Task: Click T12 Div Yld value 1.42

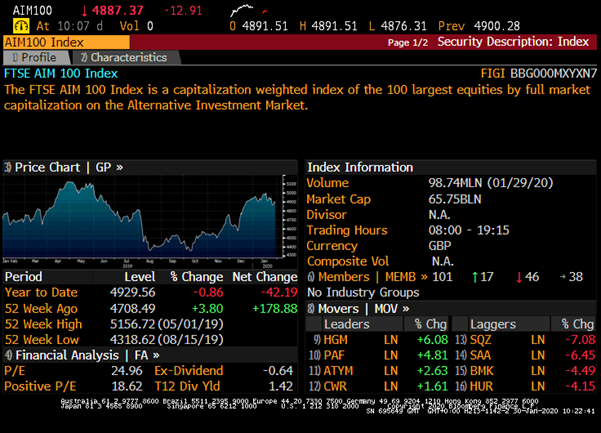Action: tap(281, 386)
